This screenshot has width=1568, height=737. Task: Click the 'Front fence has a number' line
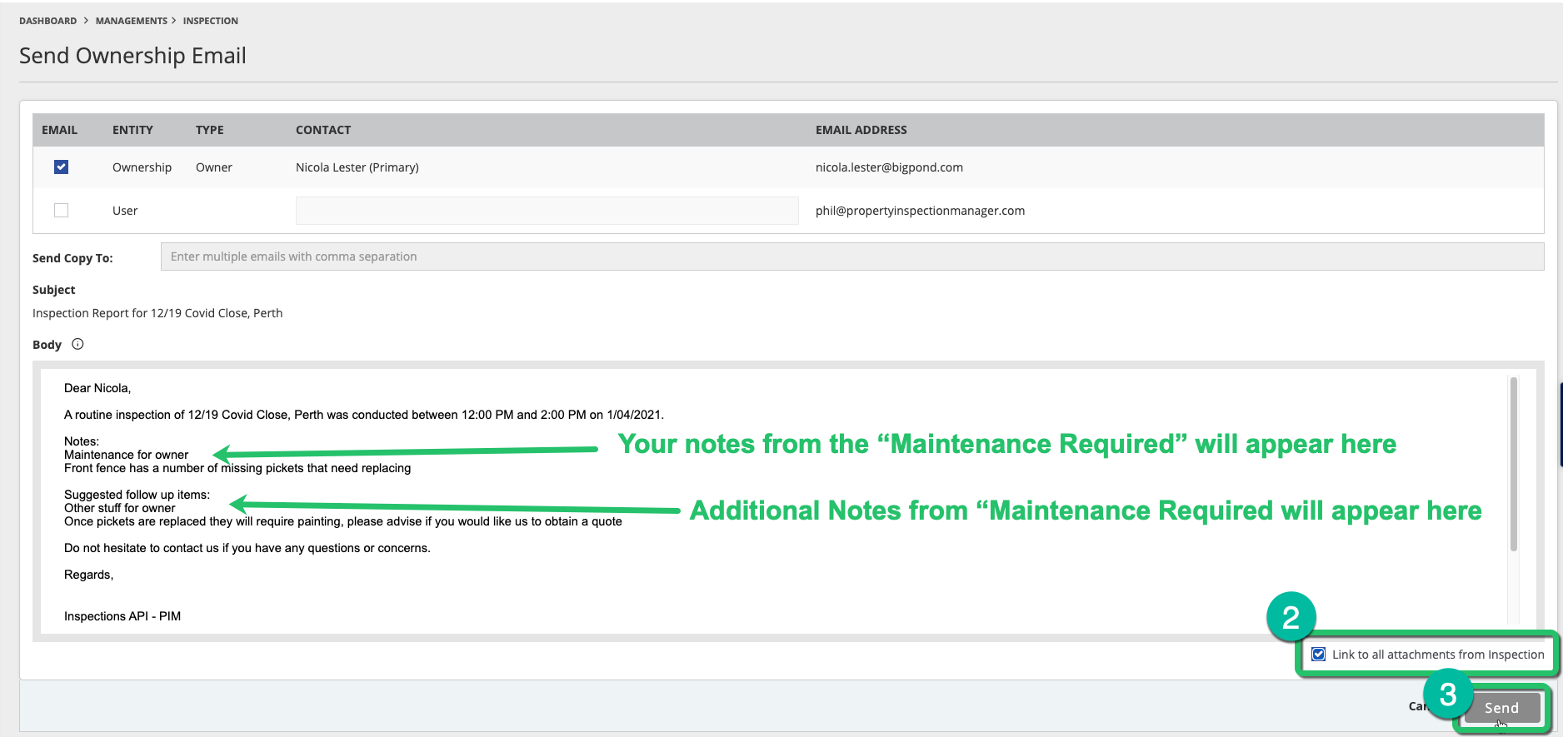click(237, 468)
